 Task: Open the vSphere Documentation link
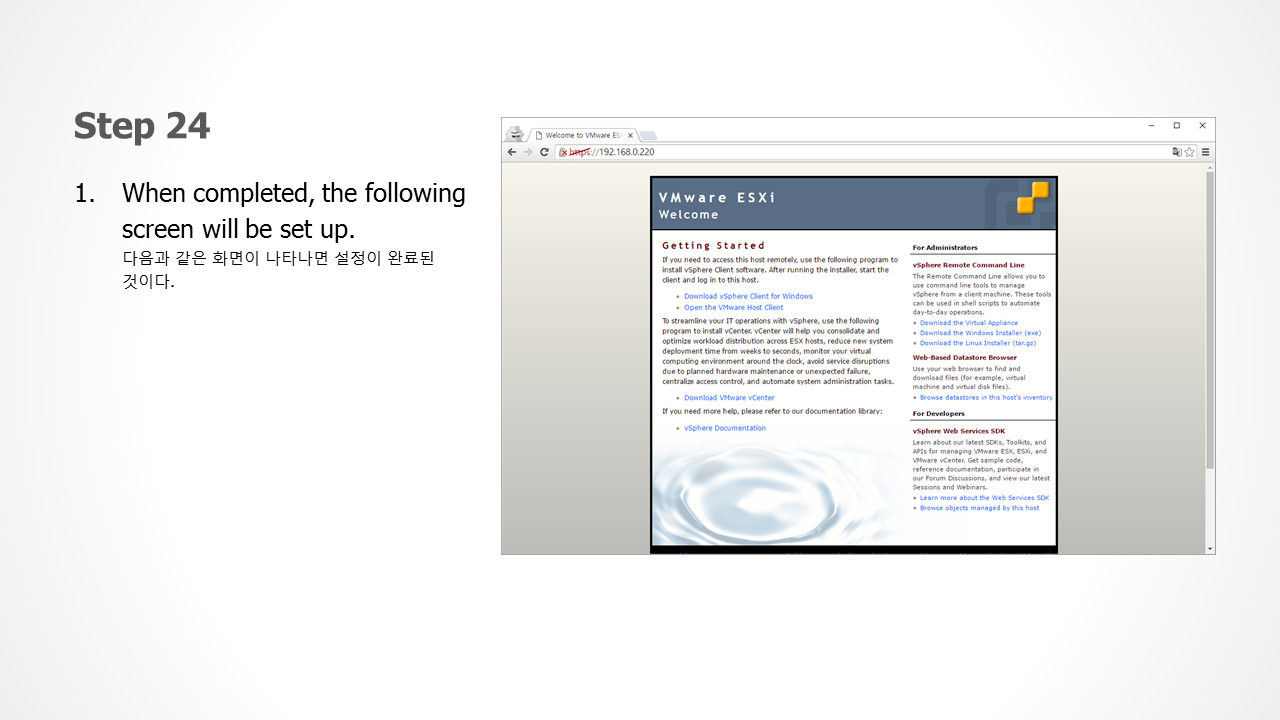725,428
